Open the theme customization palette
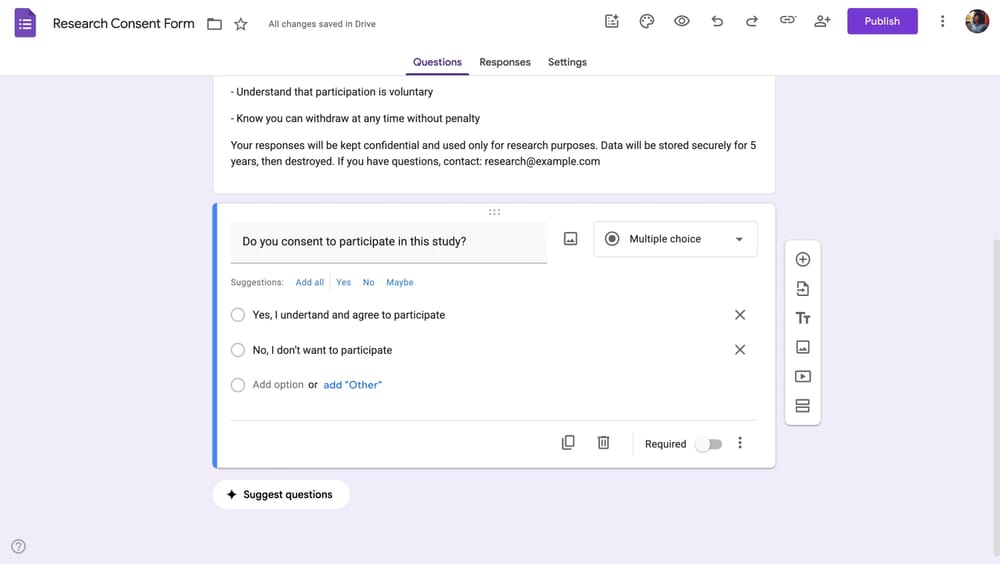The height and width of the screenshot is (564, 1000). (647, 21)
